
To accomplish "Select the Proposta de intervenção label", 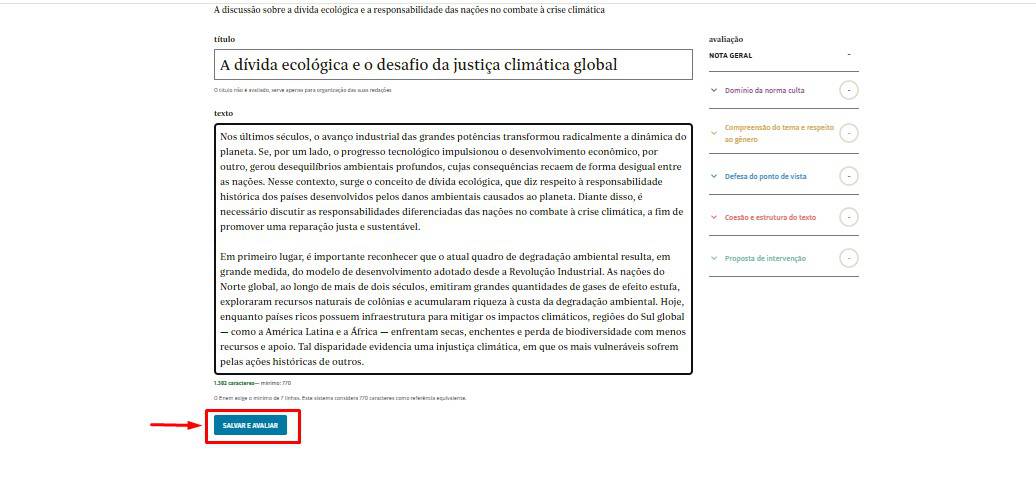I will [x=765, y=258].
